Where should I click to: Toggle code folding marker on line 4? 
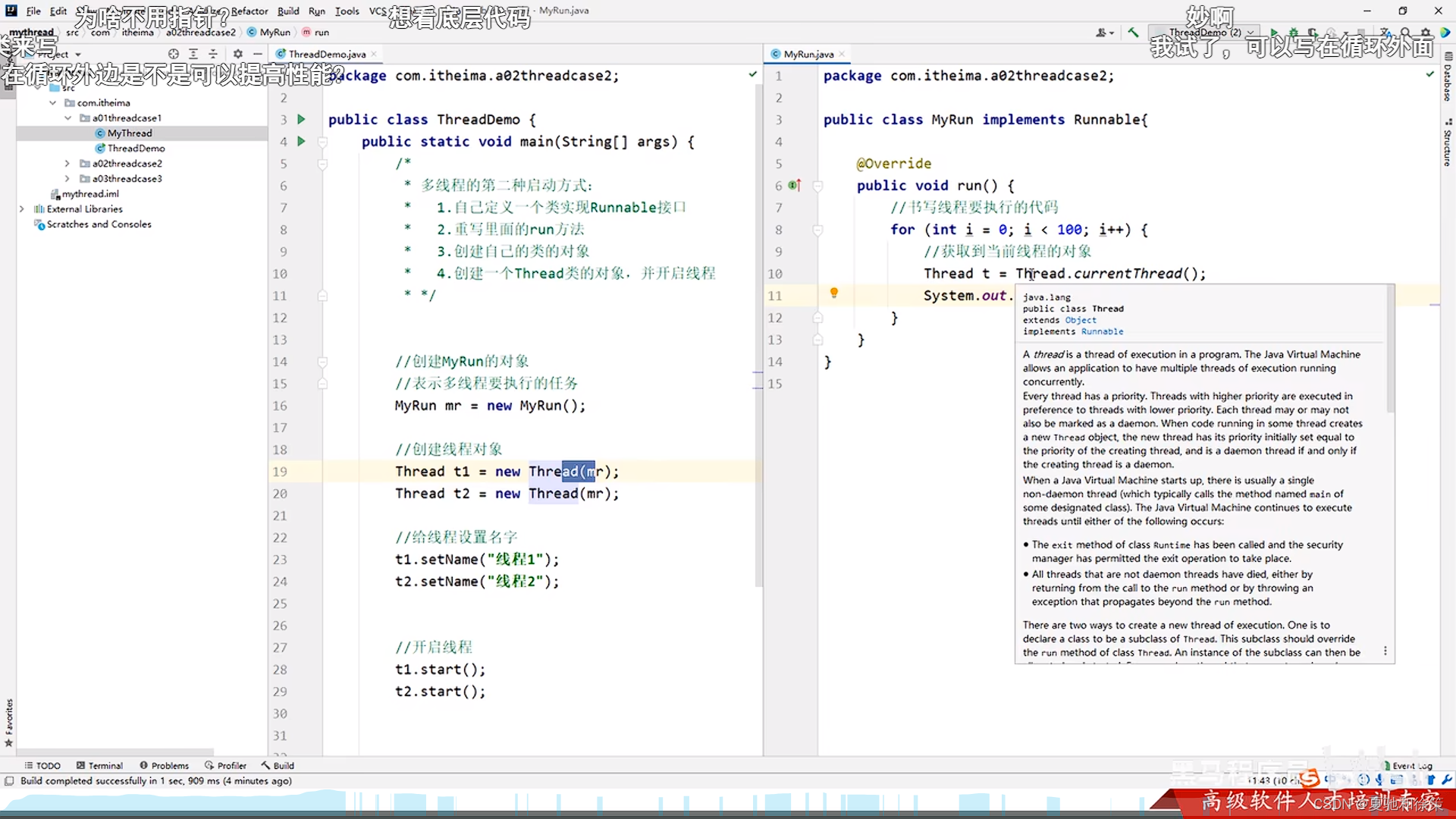click(322, 142)
